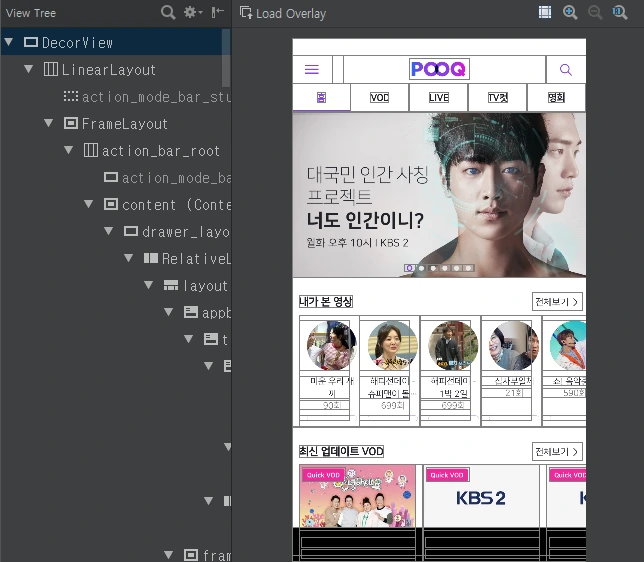Collapse the FrameLayout tree node
644x562 pixels.
(x=48, y=123)
